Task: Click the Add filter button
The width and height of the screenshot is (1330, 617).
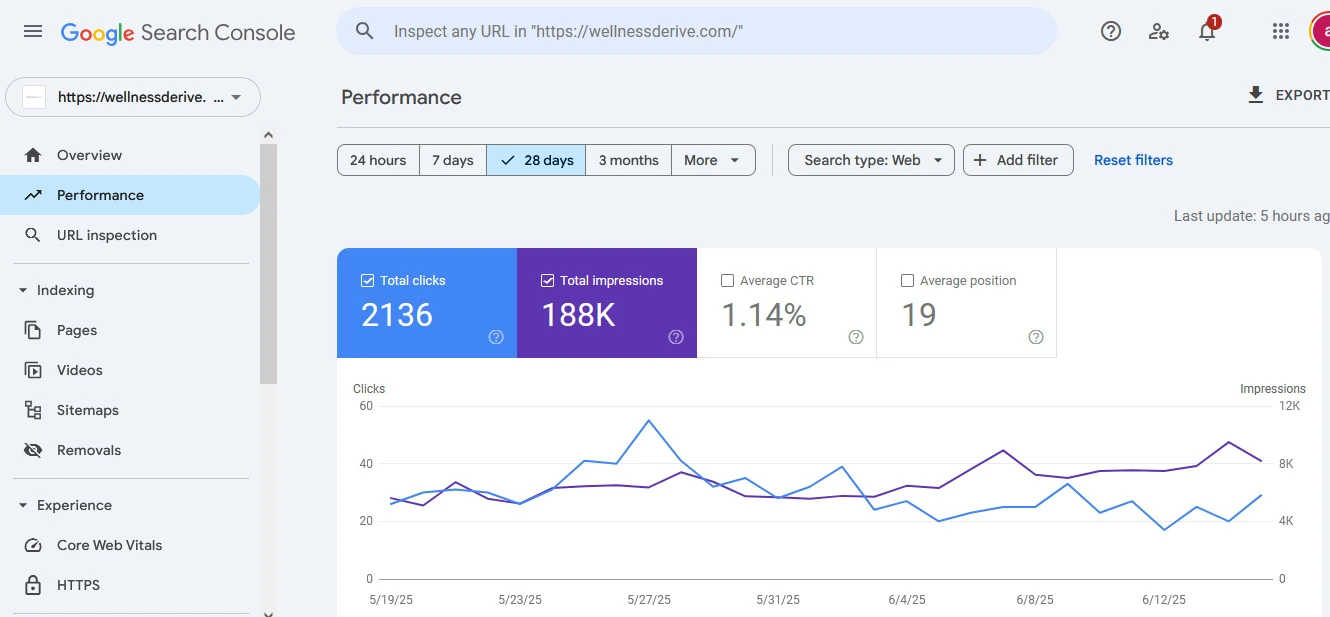Action: click(x=1018, y=160)
